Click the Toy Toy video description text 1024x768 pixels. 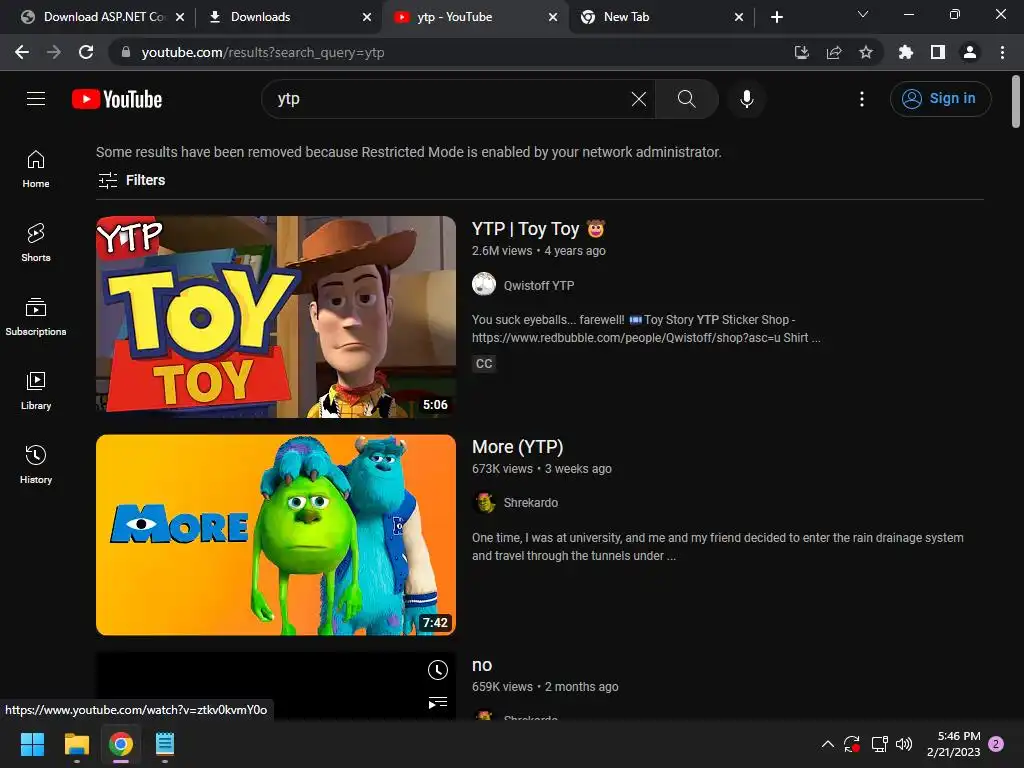(x=646, y=328)
